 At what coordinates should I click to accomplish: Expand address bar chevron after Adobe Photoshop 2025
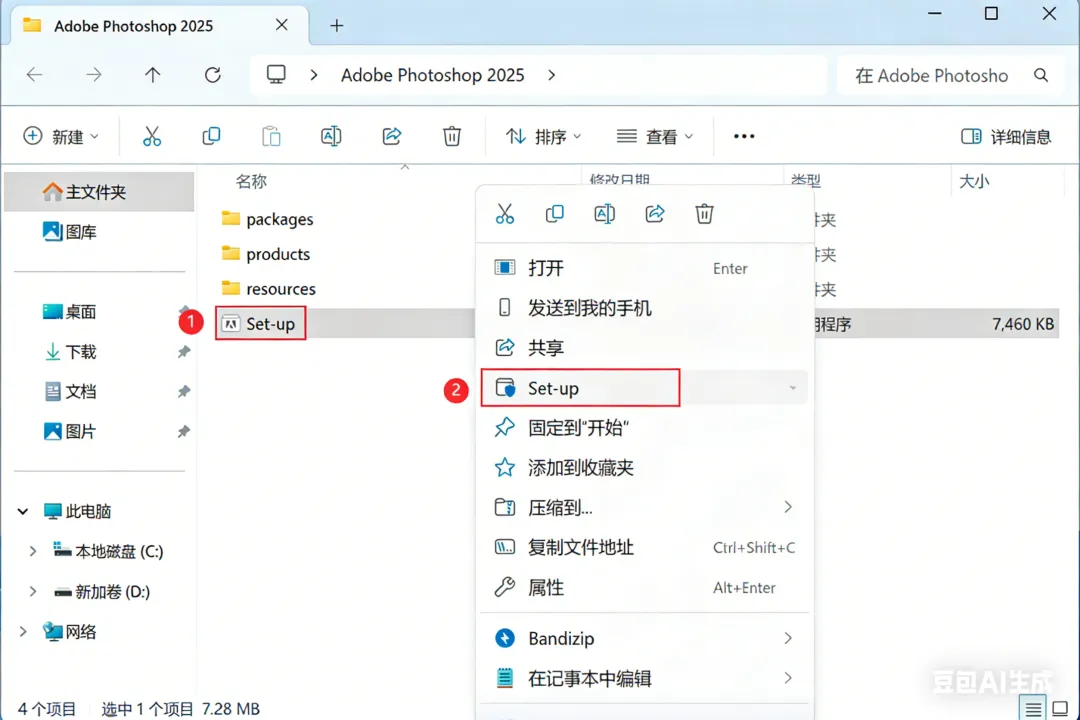tap(551, 75)
